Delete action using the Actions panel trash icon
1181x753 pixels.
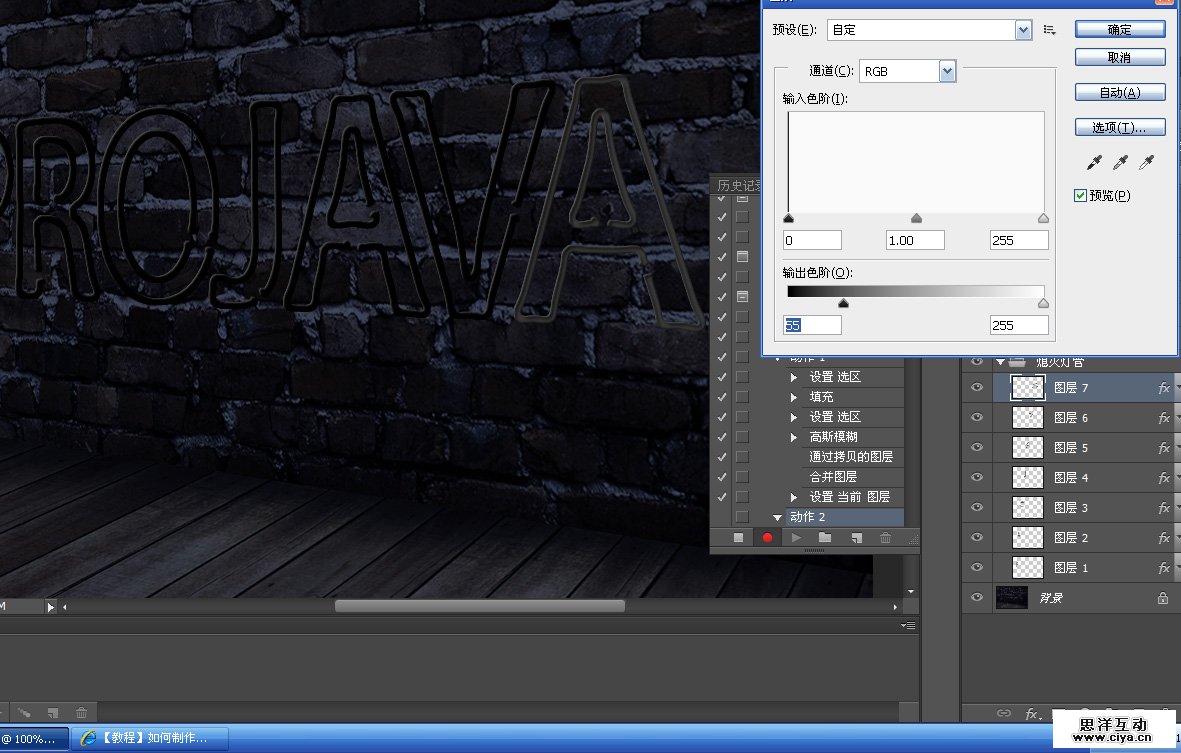click(885, 538)
